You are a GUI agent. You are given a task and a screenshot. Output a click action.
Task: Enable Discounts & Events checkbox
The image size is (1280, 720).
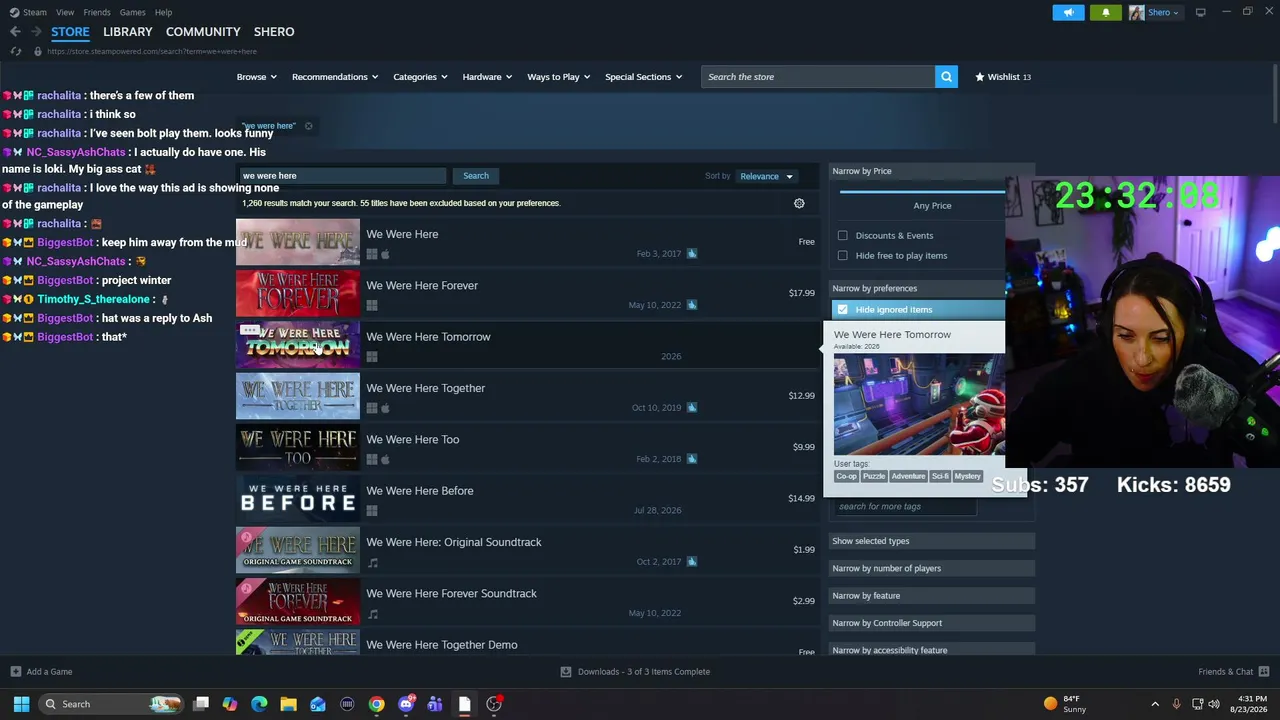click(x=843, y=236)
